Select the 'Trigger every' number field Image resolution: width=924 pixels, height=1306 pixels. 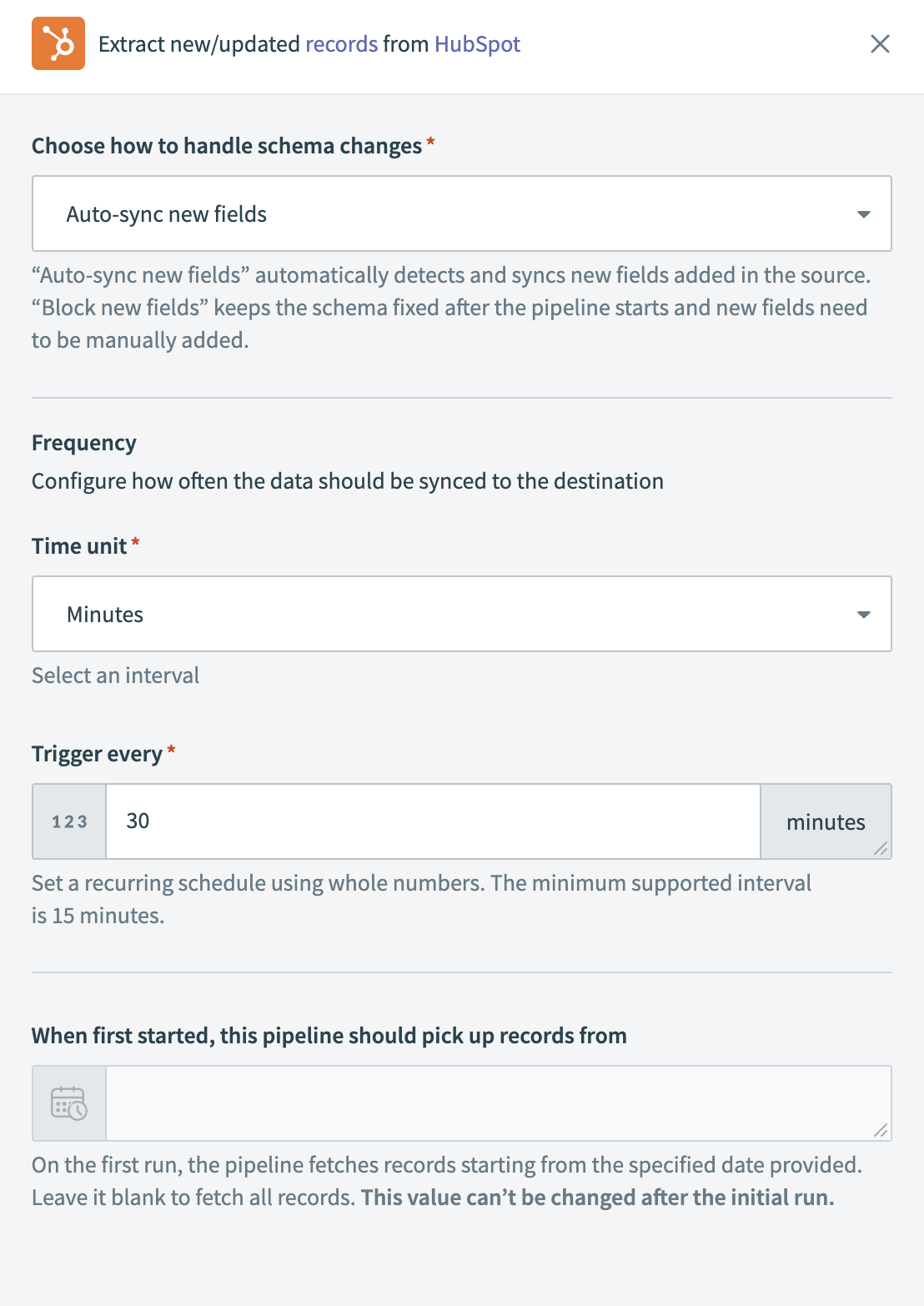tap(434, 821)
